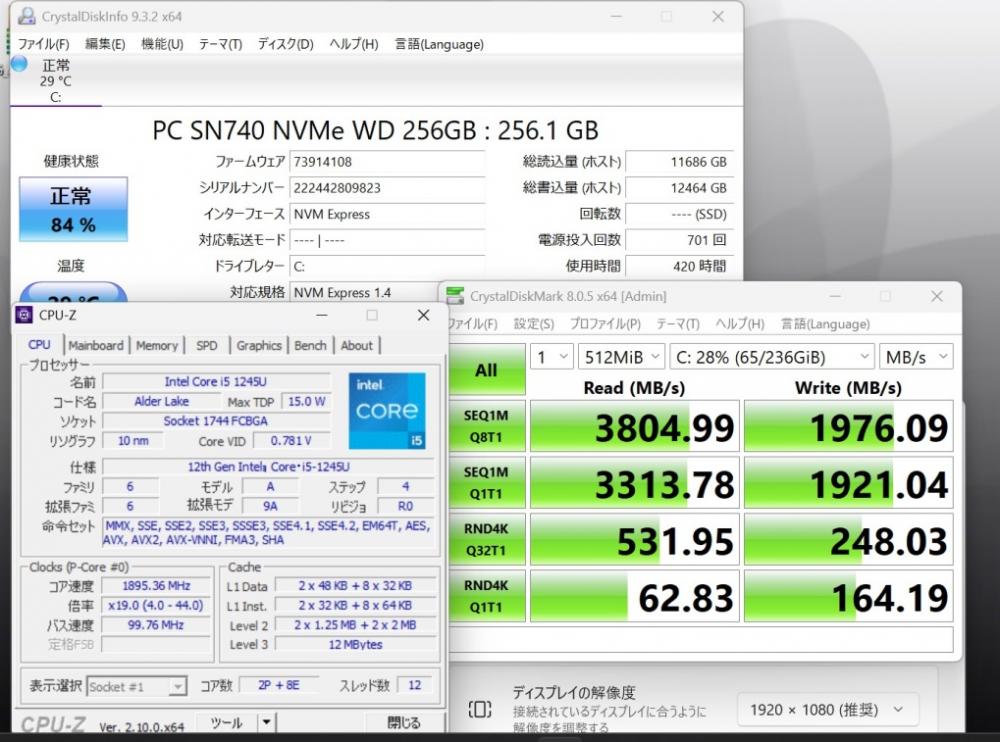Open the ファイル(F) menu in CrystalDiskInfo
1000x742 pixels.
pos(43,44)
